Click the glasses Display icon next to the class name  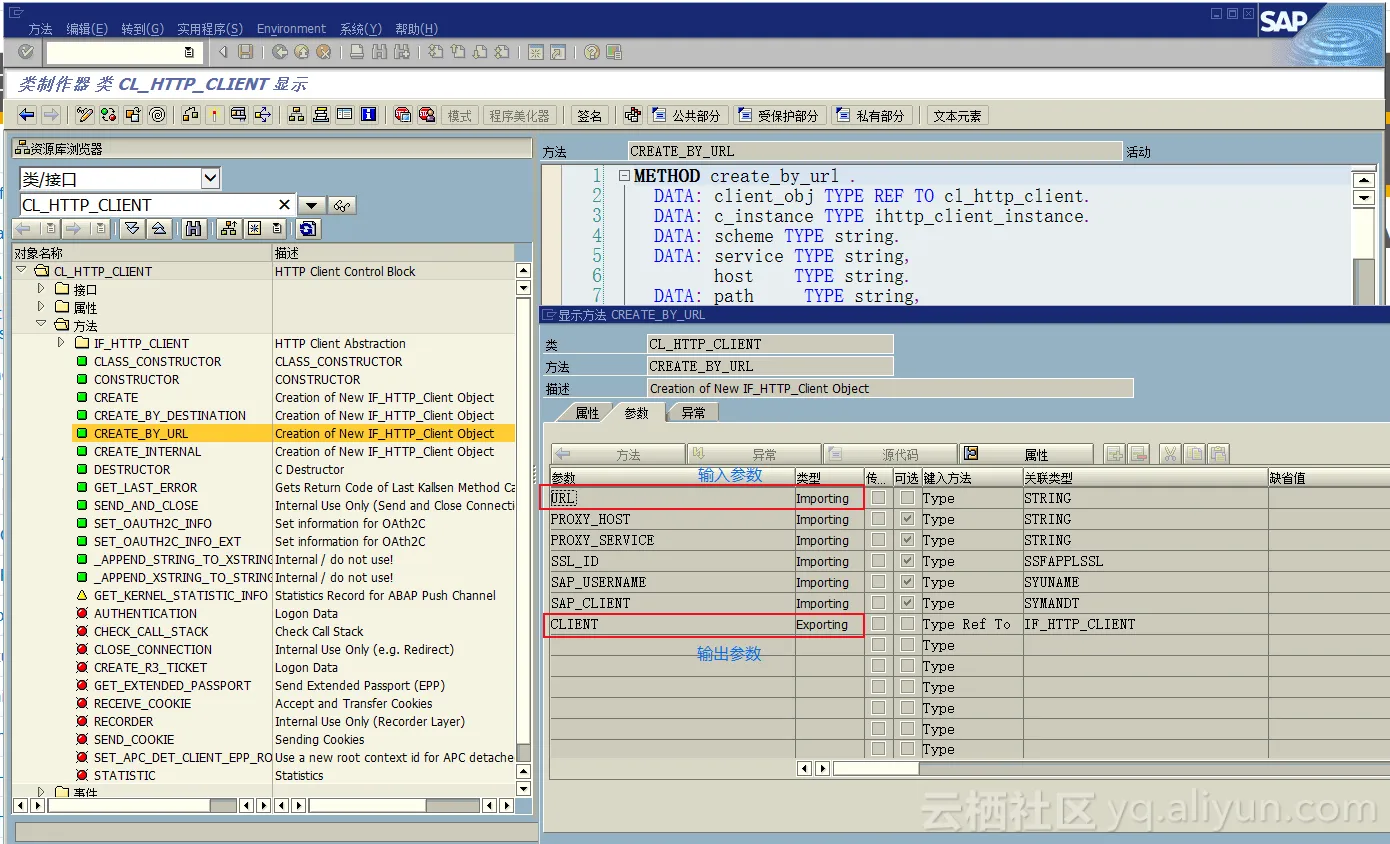343,205
